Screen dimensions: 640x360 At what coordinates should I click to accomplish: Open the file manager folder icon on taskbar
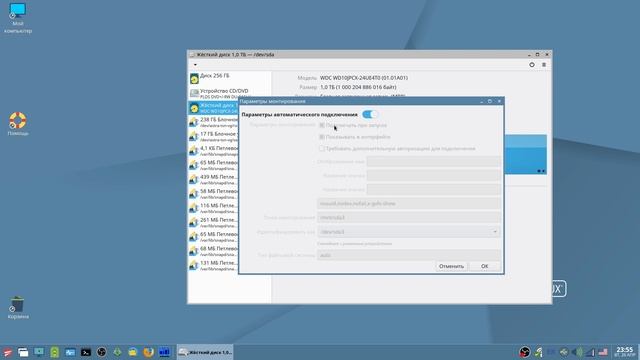(133, 352)
